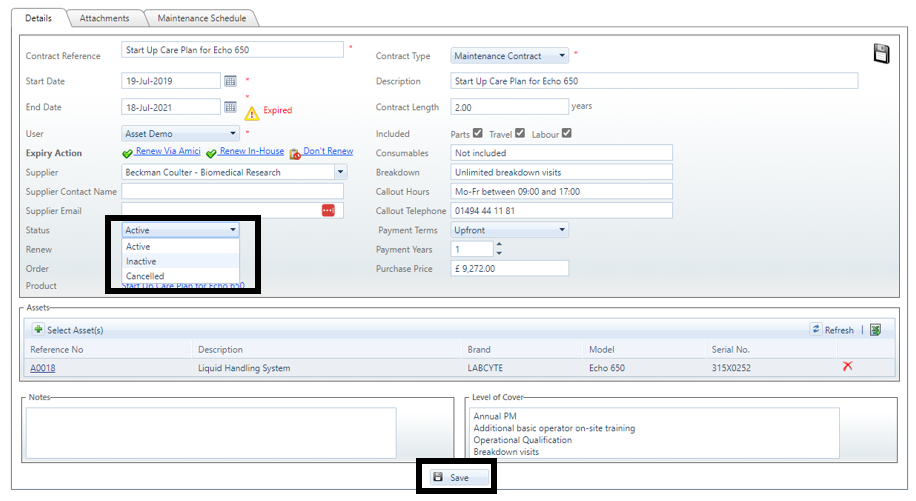
Task: Click the Contract Reference input field
Action: (233, 50)
